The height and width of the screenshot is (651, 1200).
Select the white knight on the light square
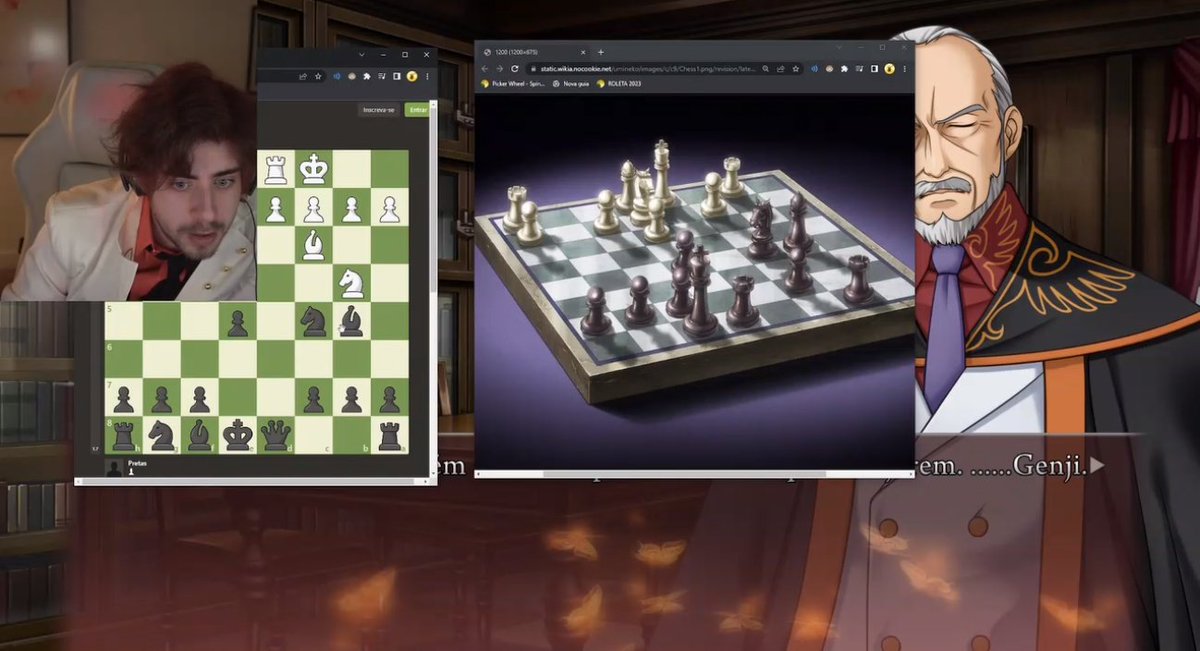[352, 283]
